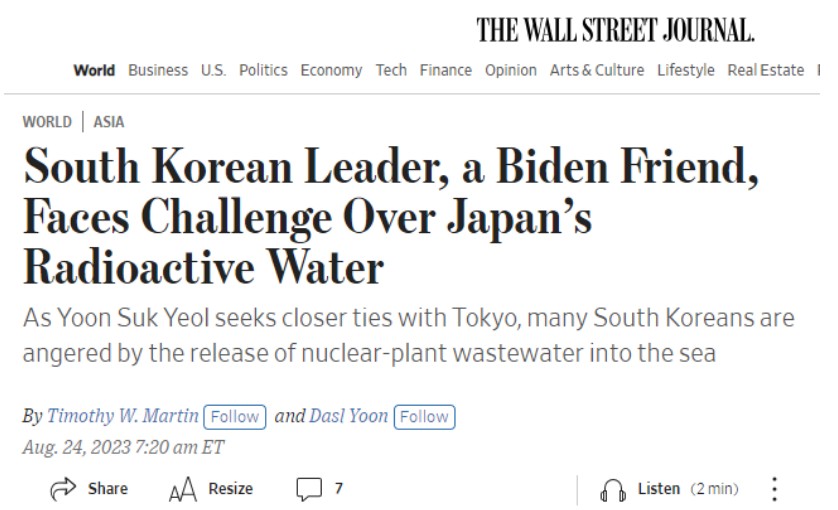The image size is (838, 510).
Task: Click the AA text resize icon
Action: coord(183,489)
